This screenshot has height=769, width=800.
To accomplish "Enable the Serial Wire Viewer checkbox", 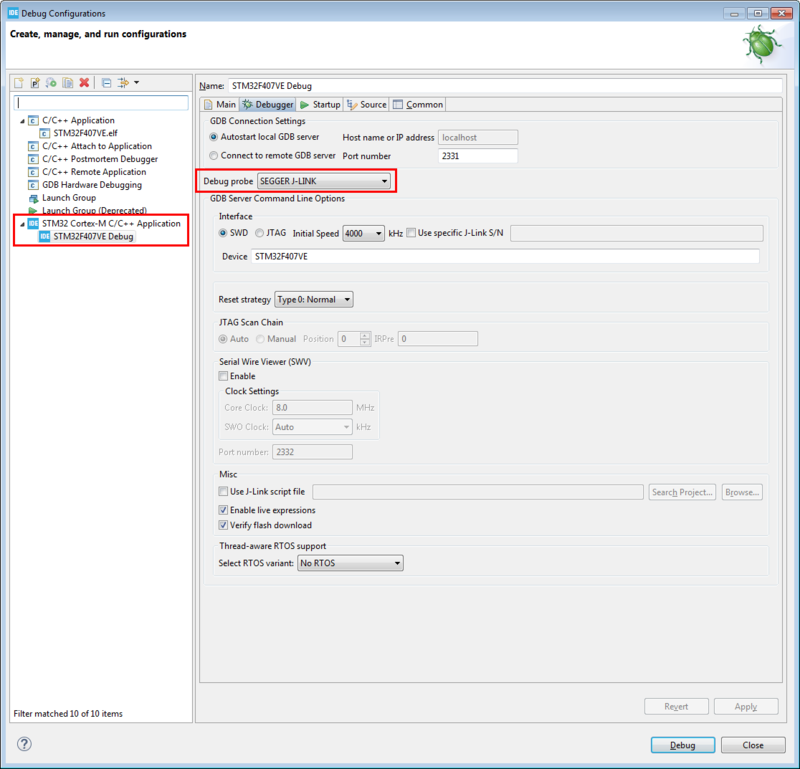I will click(x=224, y=376).
